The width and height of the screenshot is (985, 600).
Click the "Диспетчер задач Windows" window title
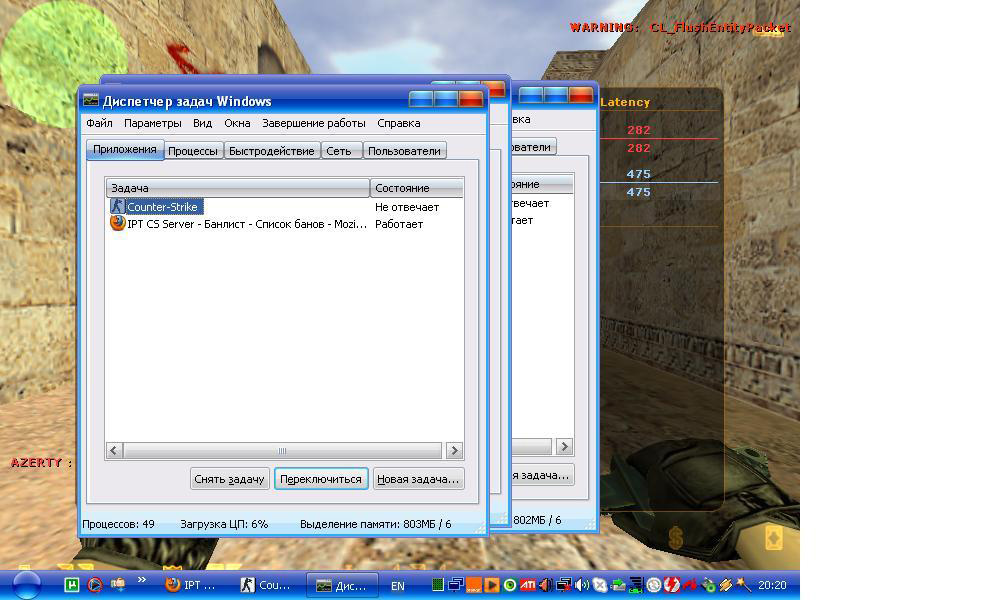(x=187, y=101)
